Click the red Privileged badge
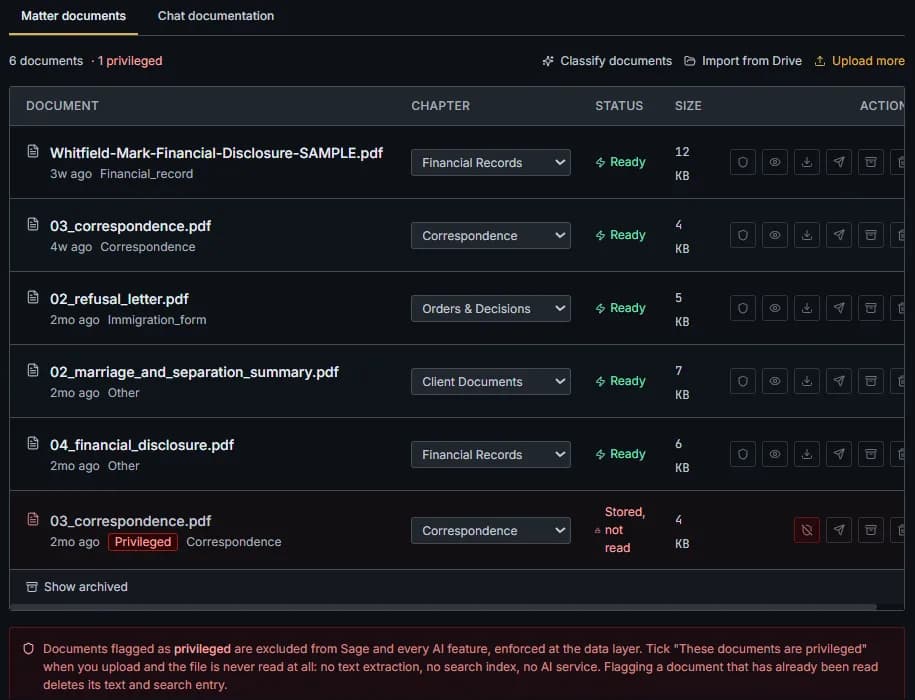The width and height of the screenshot is (915, 700). point(143,542)
